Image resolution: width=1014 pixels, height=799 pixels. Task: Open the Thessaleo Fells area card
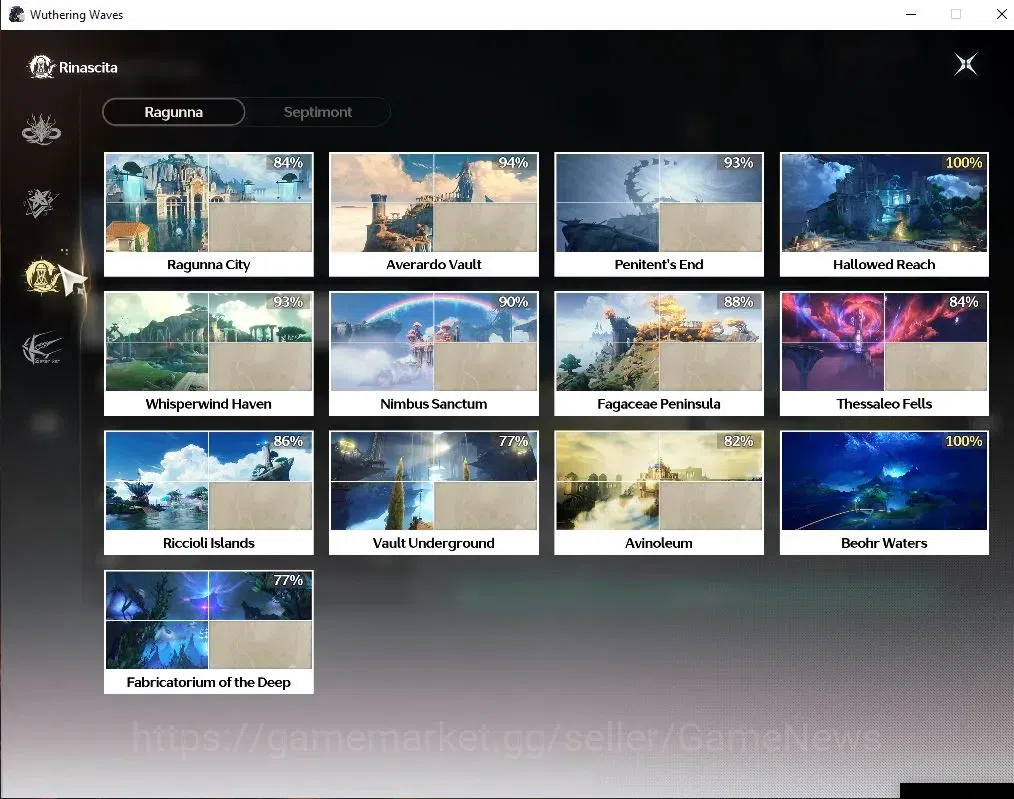click(x=884, y=354)
